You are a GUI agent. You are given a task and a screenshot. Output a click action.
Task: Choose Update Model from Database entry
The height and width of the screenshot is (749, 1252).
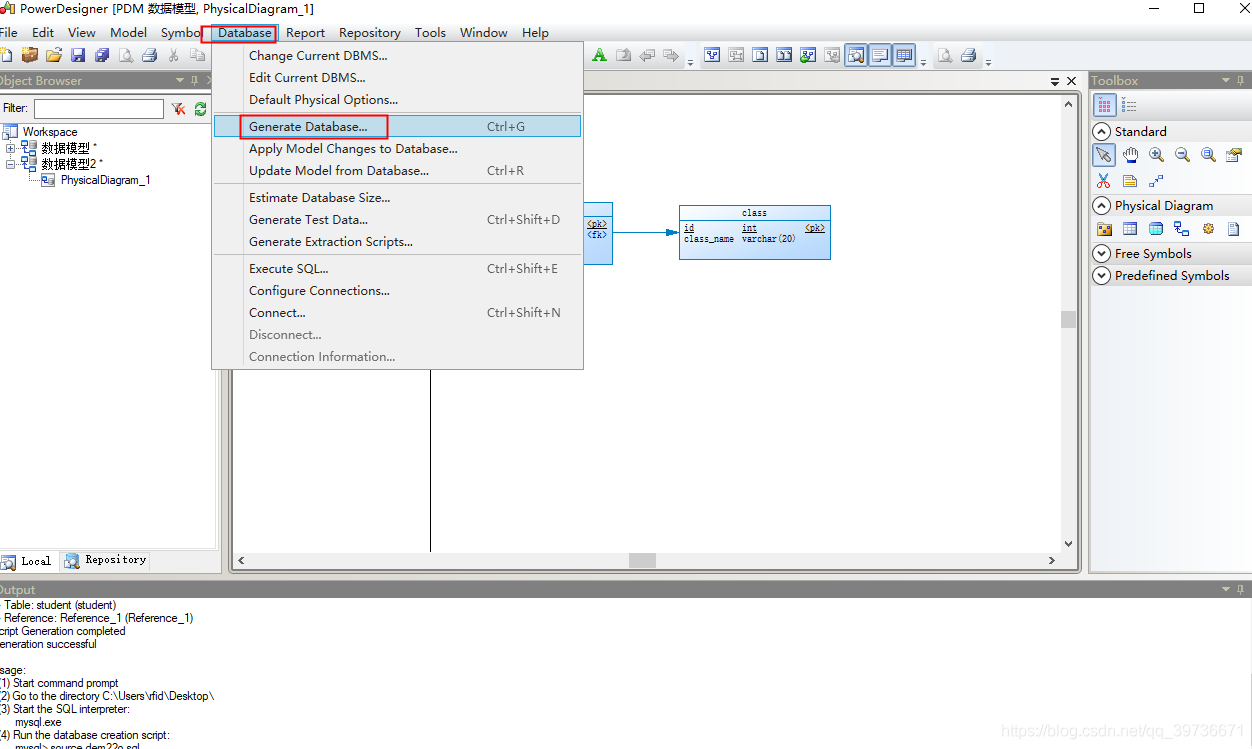(x=397, y=171)
